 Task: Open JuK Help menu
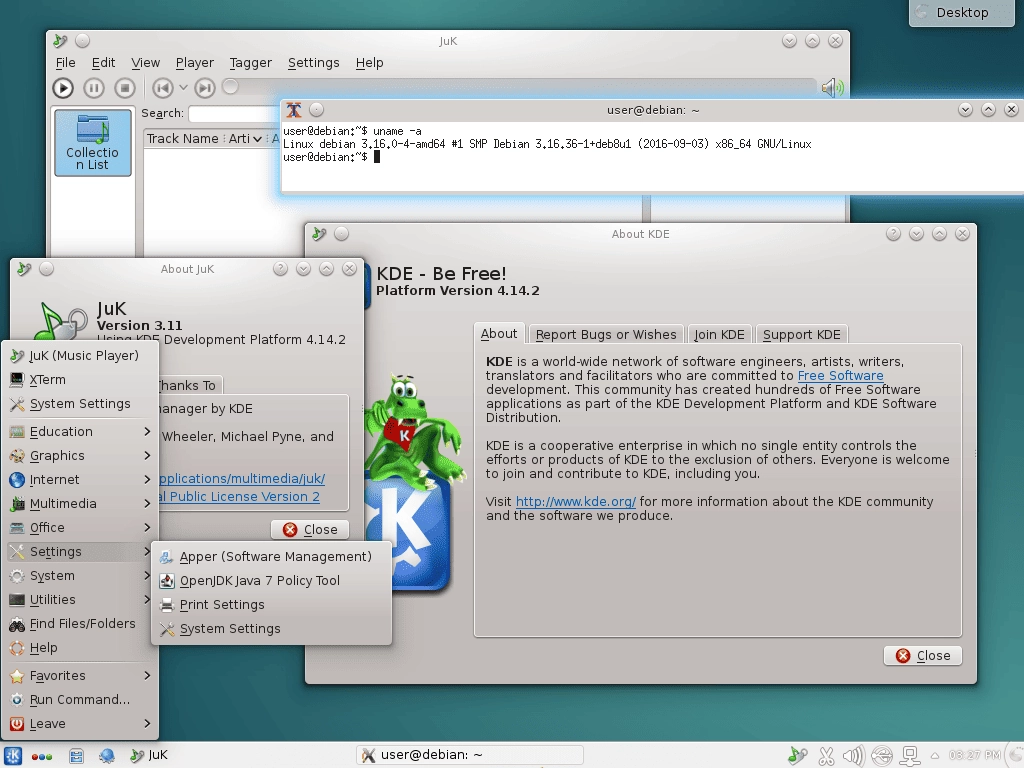pyautogui.click(x=370, y=63)
